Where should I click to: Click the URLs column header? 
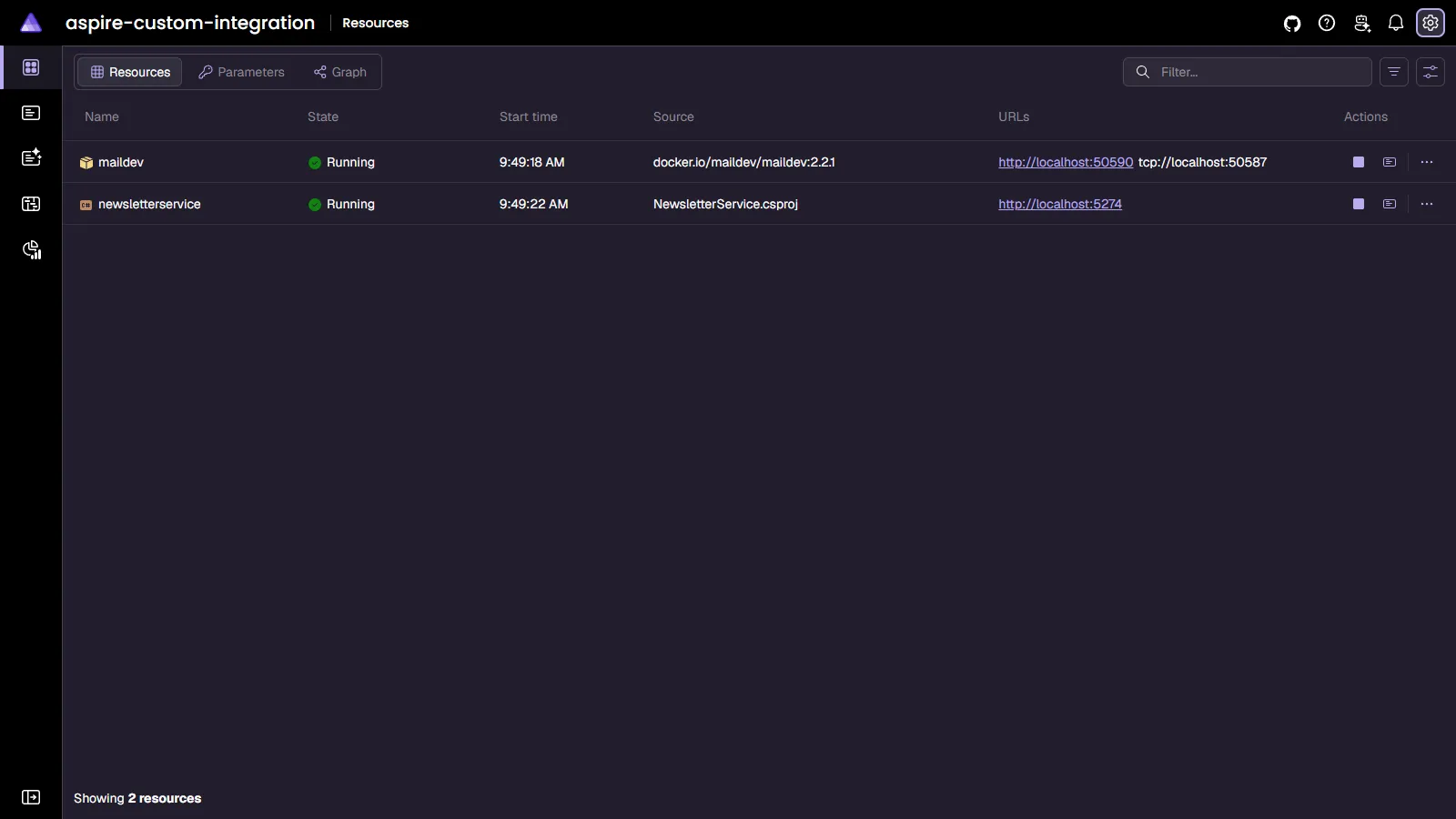(x=1014, y=116)
